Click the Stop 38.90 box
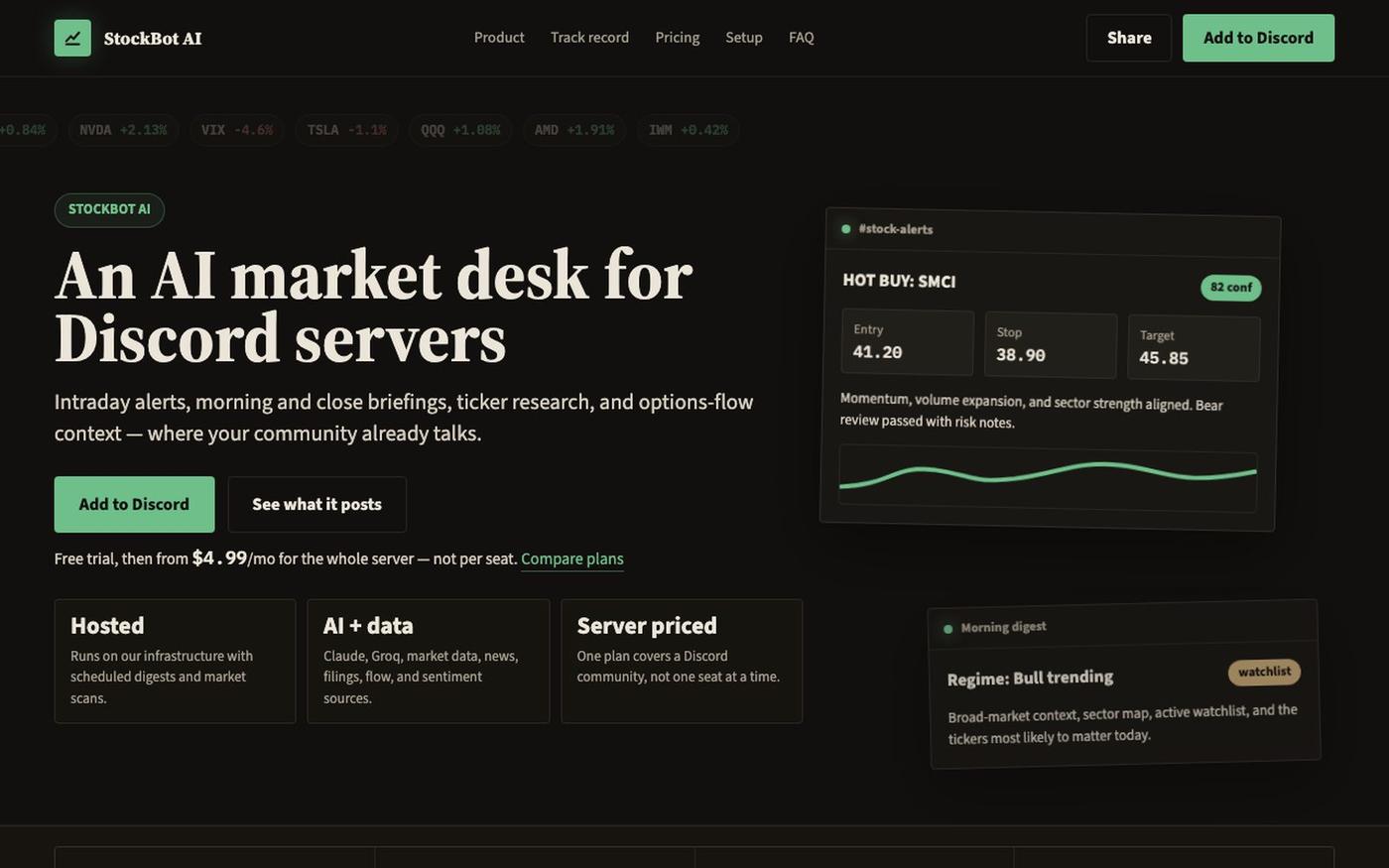1389x868 pixels. point(1051,345)
